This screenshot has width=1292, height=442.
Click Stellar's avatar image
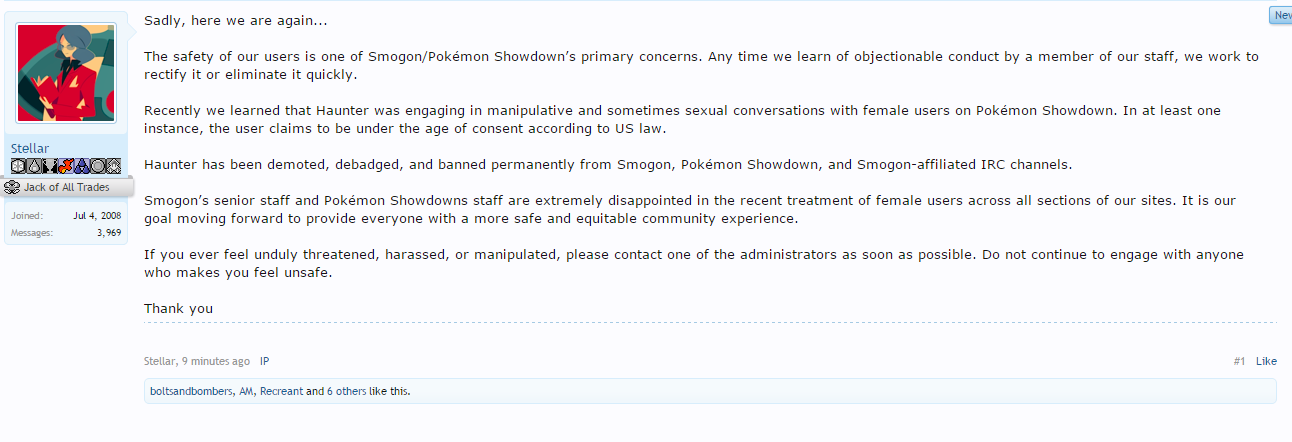pos(66,73)
